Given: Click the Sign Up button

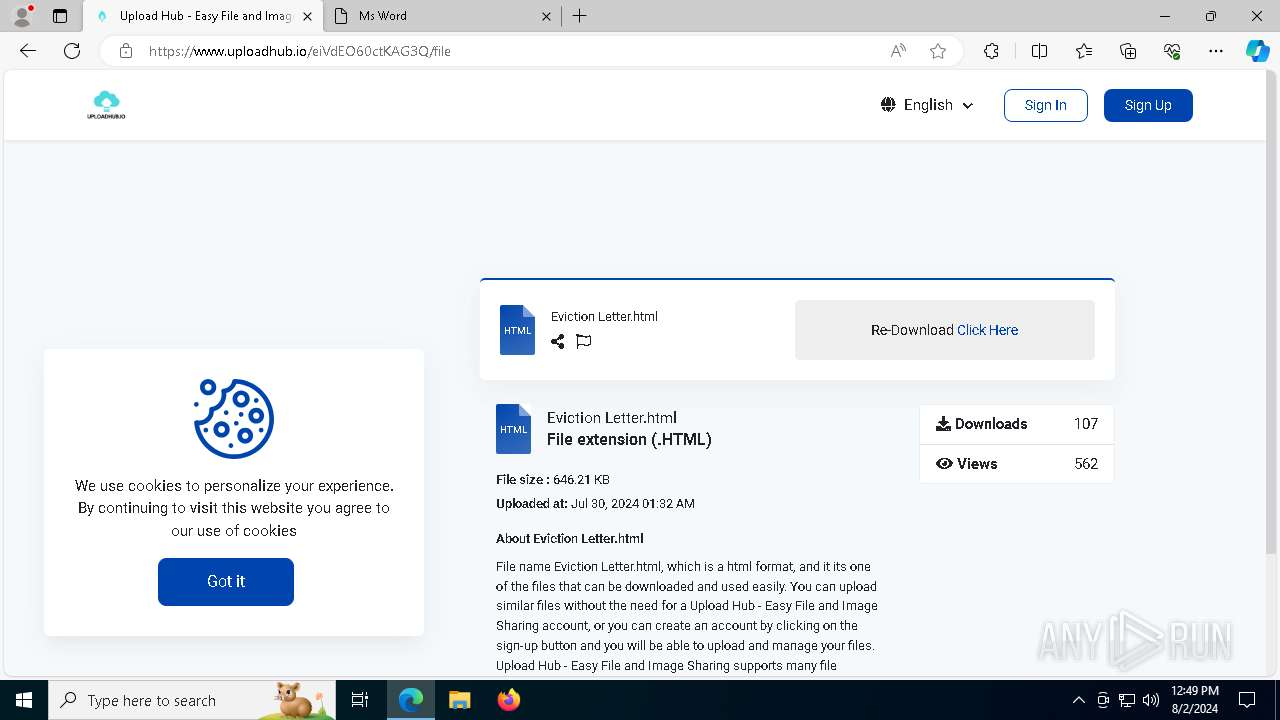Looking at the screenshot, I should click(1148, 105).
